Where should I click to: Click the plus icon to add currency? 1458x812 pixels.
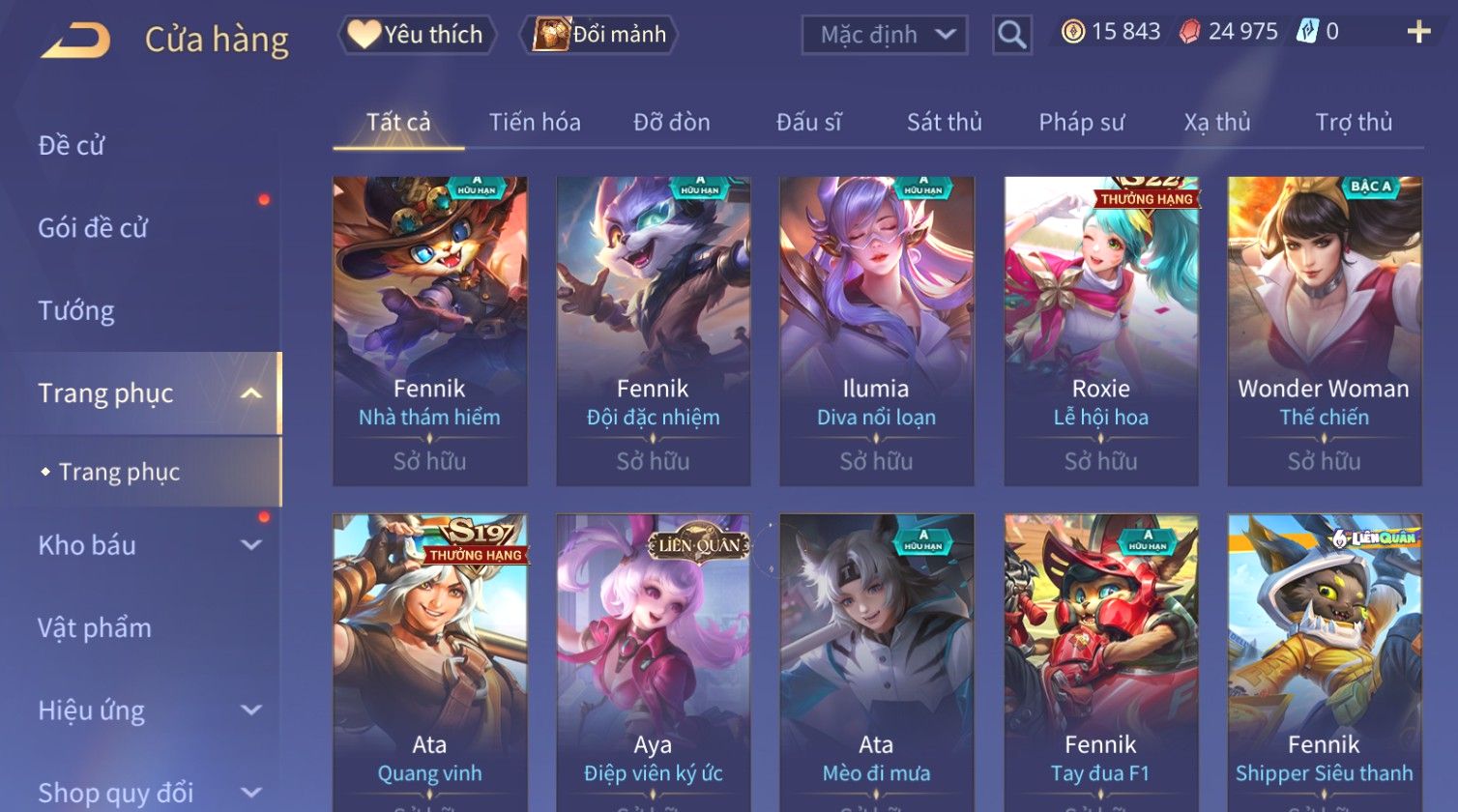click(1418, 33)
